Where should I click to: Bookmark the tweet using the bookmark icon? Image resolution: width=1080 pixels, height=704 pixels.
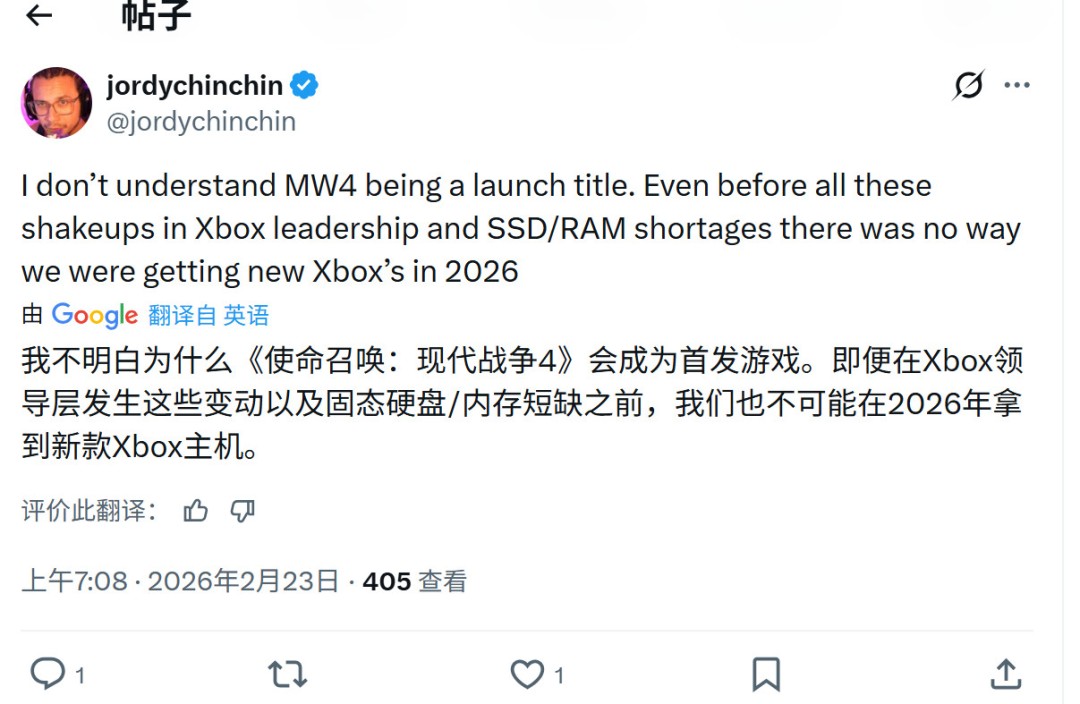pyautogui.click(x=765, y=675)
